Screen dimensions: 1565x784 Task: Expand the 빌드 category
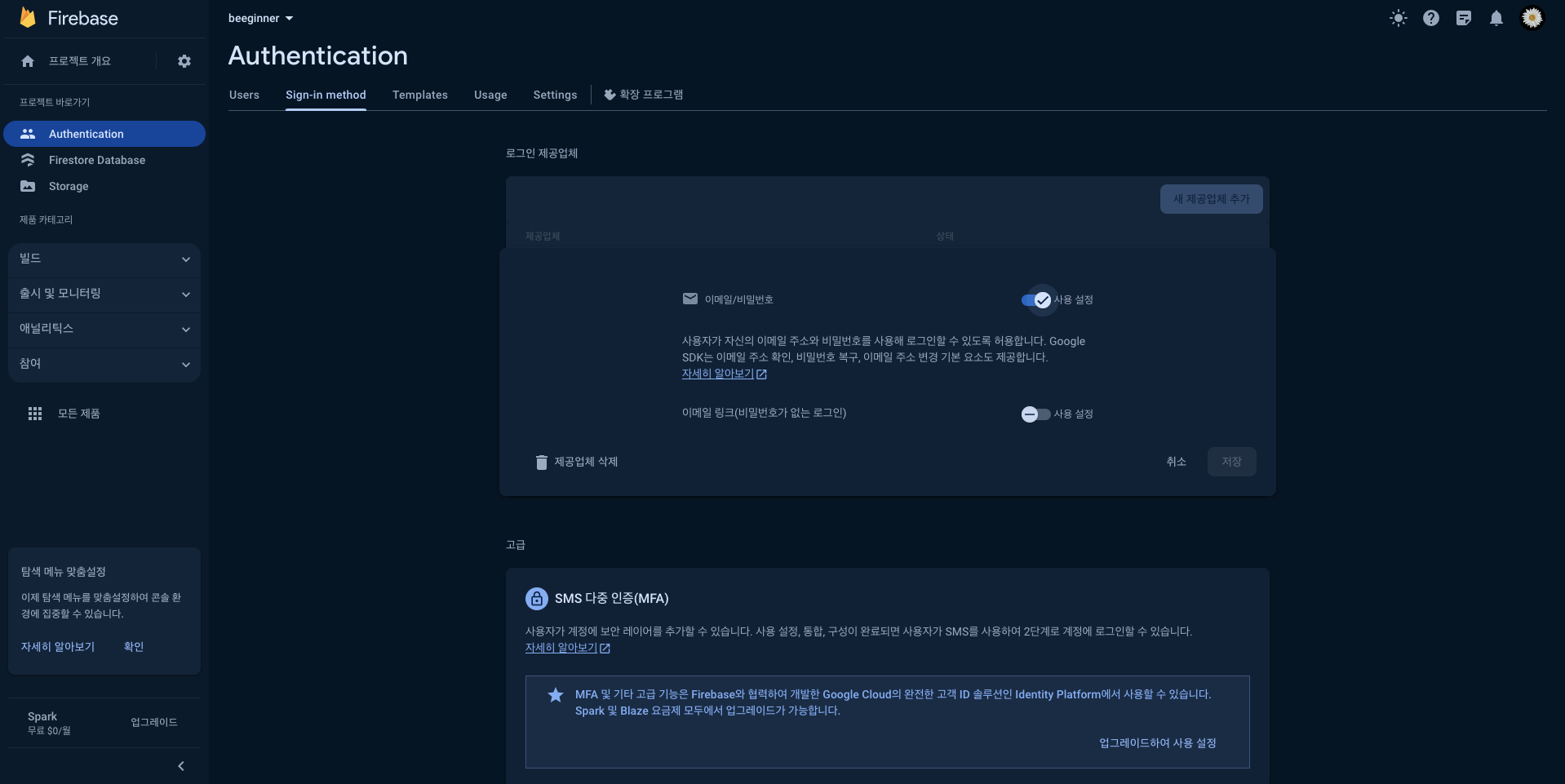pyautogui.click(x=104, y=259)
